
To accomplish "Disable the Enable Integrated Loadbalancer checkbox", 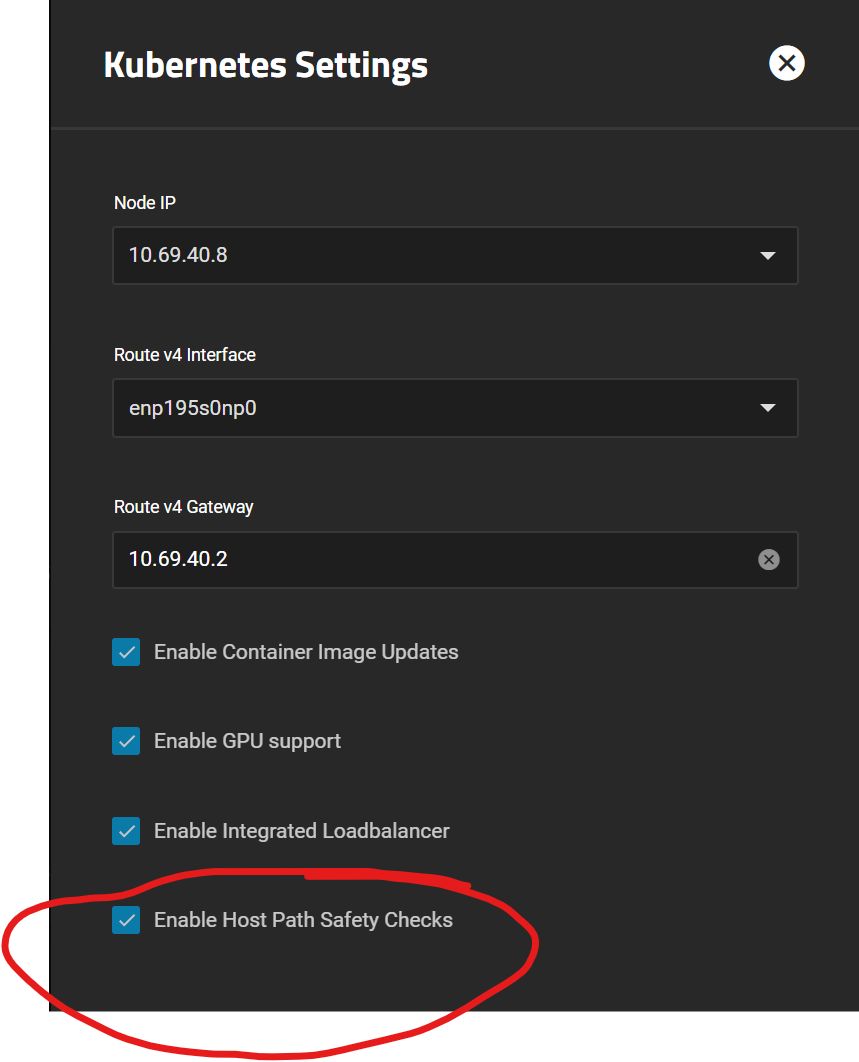I will point(126,831).
